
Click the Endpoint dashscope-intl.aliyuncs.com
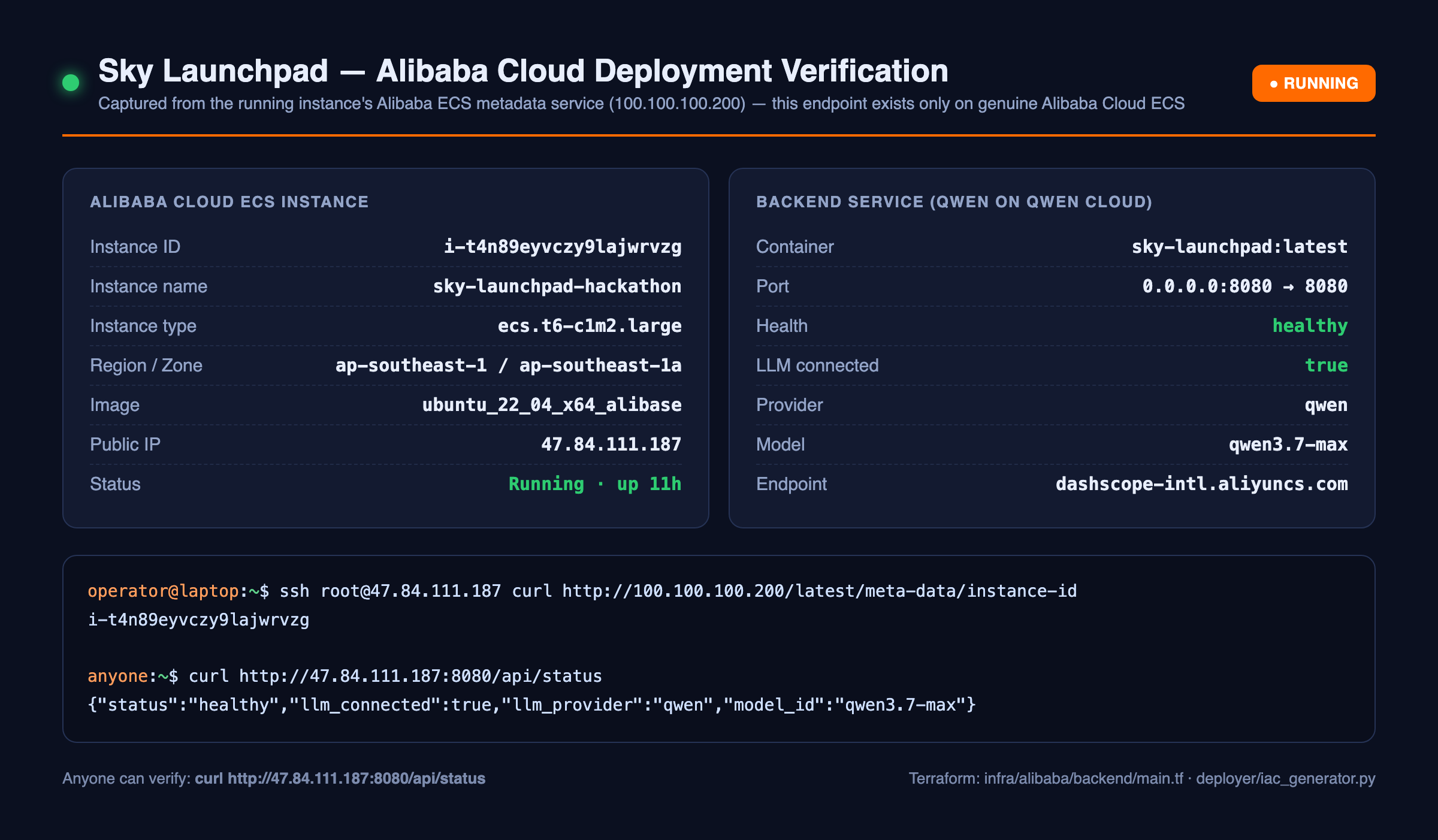coord(1201,484)
